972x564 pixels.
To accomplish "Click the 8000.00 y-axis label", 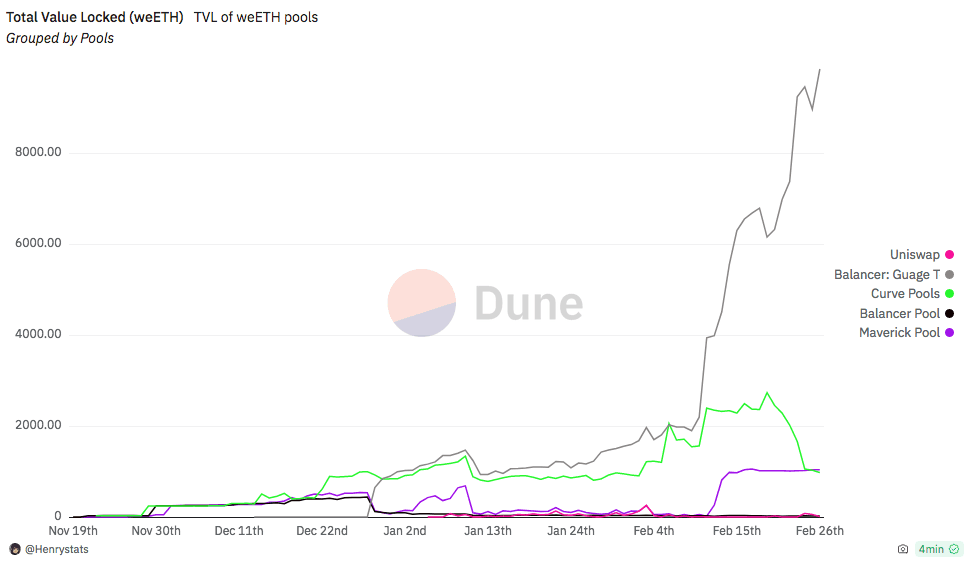I will coord(39,153).
